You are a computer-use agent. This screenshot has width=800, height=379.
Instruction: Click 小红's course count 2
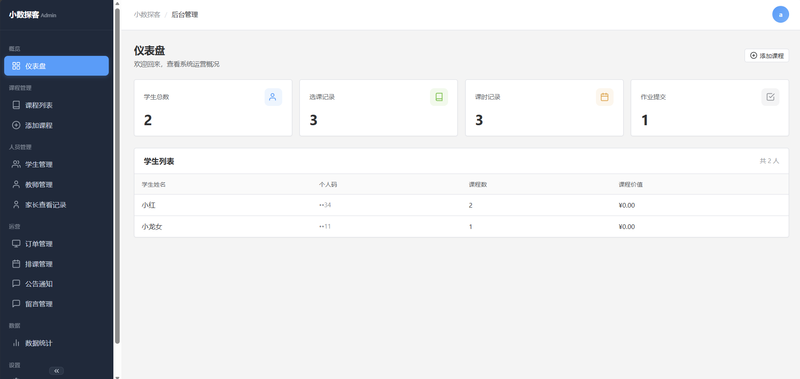pos(470,205)
